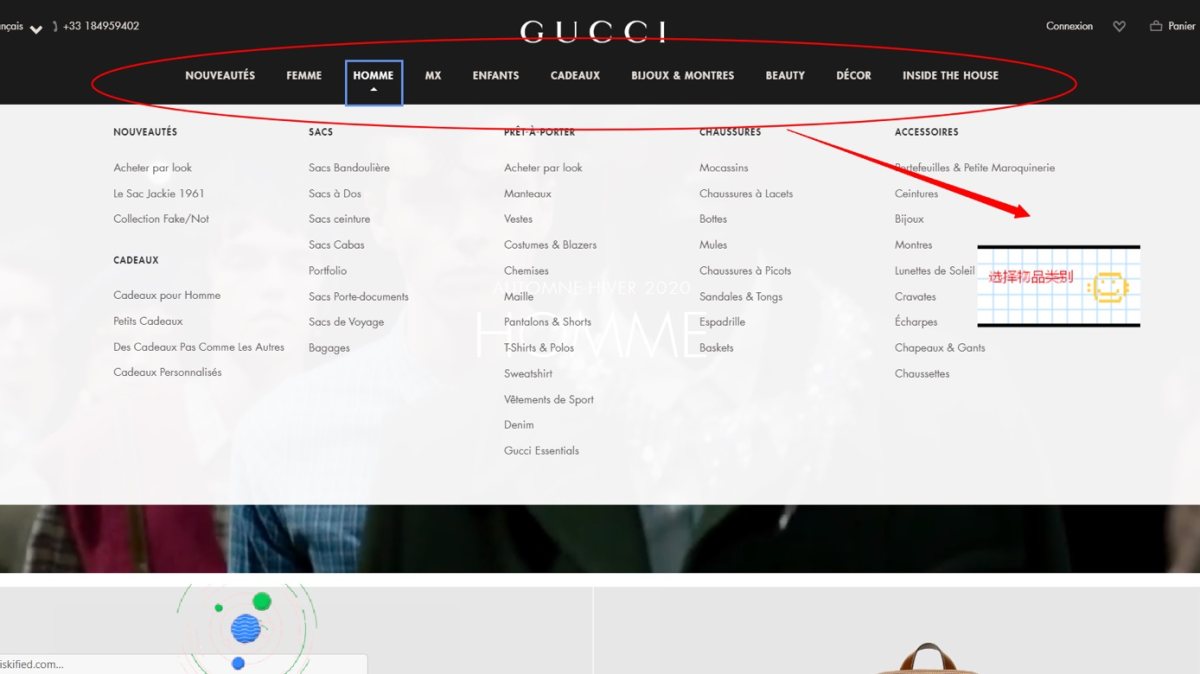Select Chapeaux & Gants
The width and height of the screenshot is (1200, 674).
(x=940, y=348)
